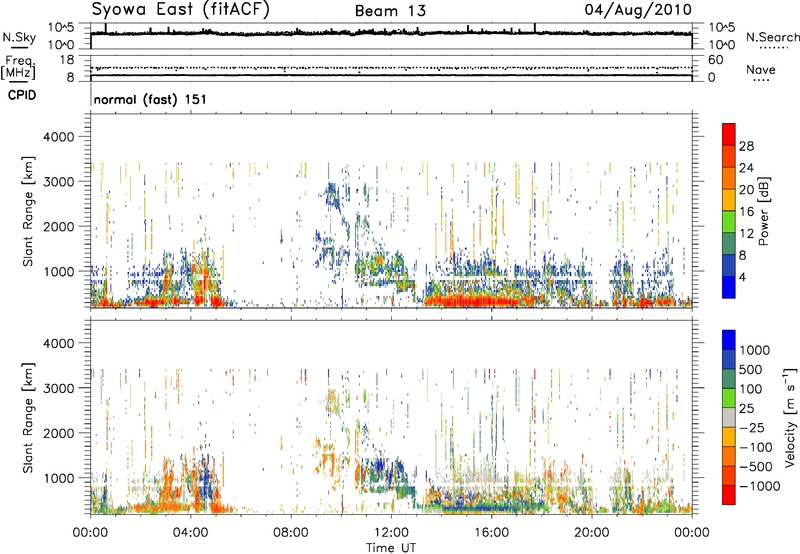Viewport: 800px width, 554px height.
Task: Click the gray band of the velocity colorbar
Action: (x=729, y=418)
